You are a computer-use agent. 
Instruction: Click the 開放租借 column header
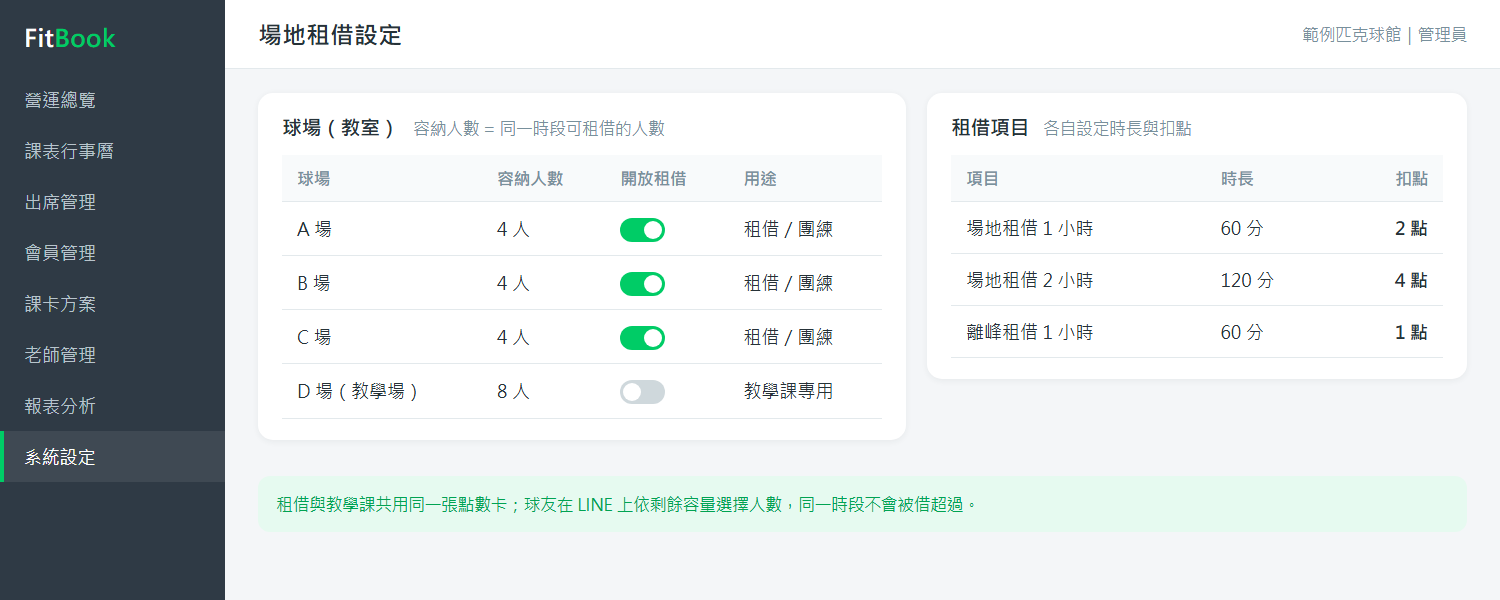point(653,179)
